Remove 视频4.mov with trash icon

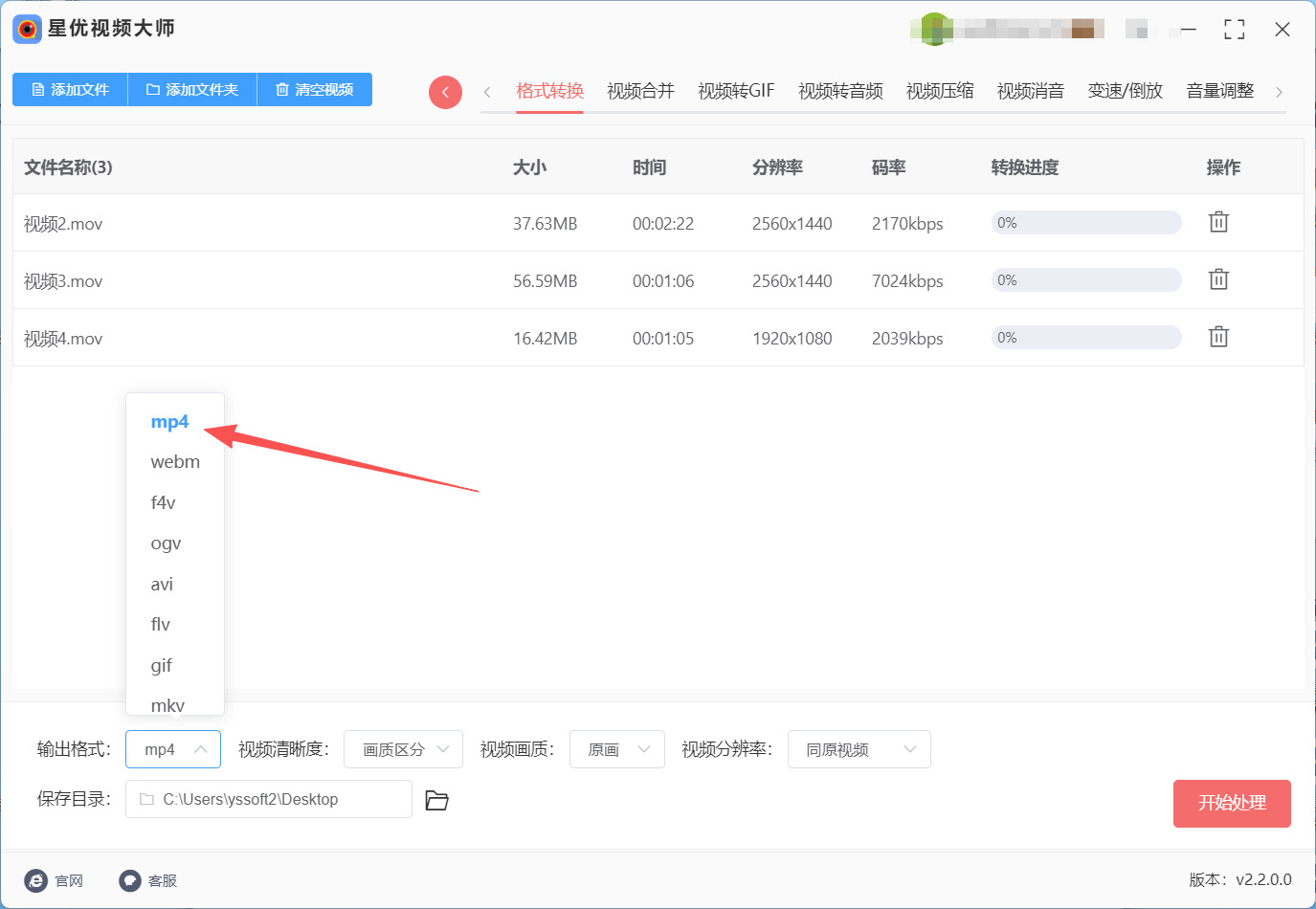click(x=1218, y=337)
